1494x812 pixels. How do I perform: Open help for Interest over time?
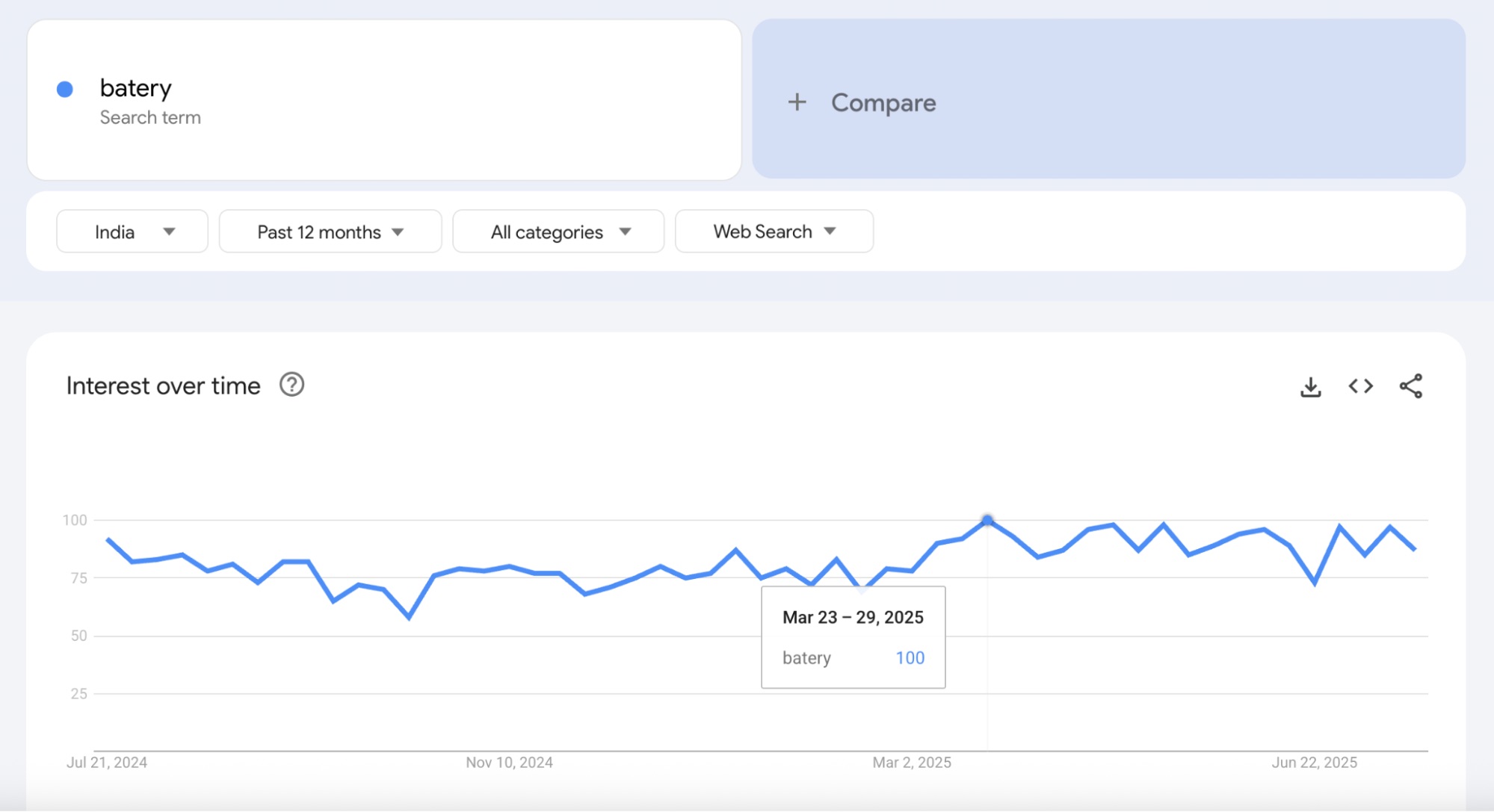pos(291,385)
